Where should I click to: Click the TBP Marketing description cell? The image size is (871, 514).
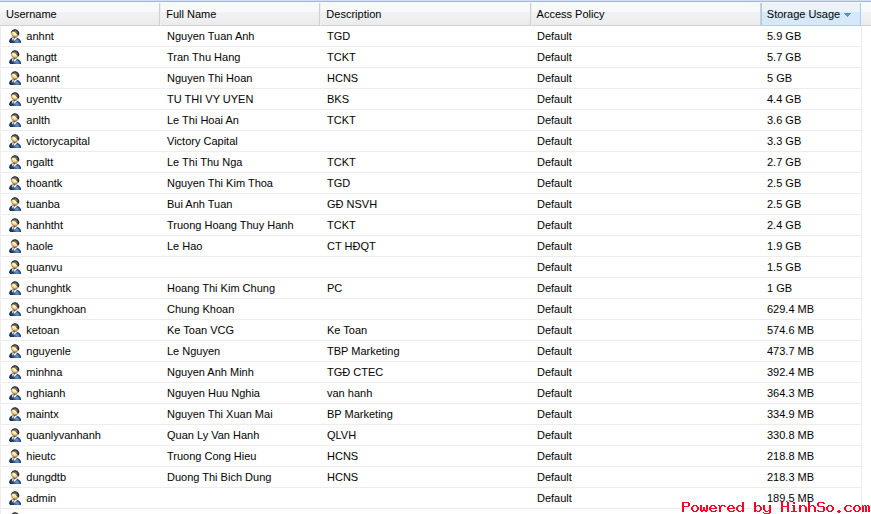click(x=363, y=351)
